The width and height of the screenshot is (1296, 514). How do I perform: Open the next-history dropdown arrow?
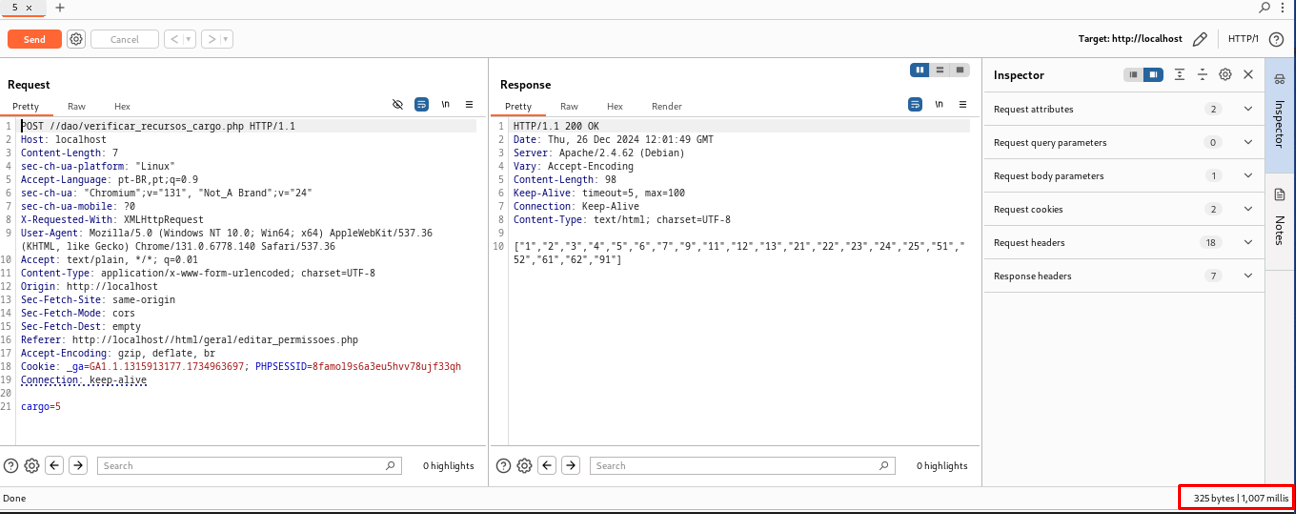(227, 39)
